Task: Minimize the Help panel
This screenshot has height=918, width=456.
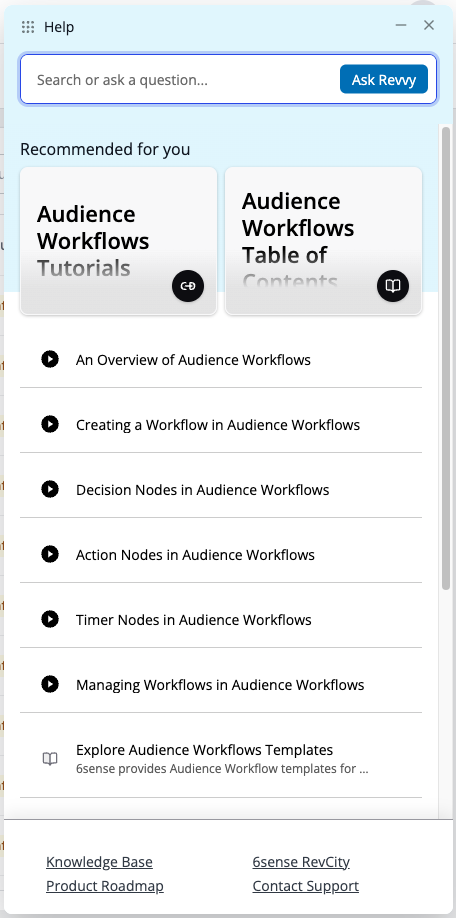Action: [401, 25]
